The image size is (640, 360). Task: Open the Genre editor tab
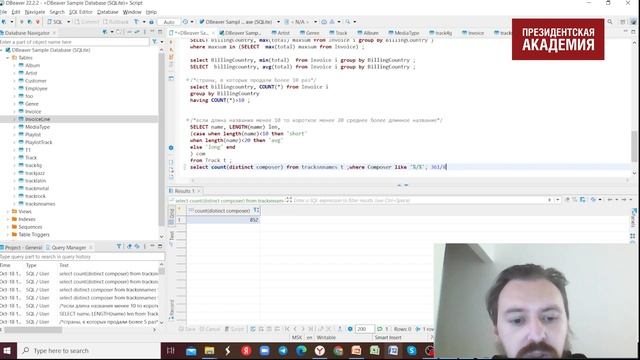310,33
